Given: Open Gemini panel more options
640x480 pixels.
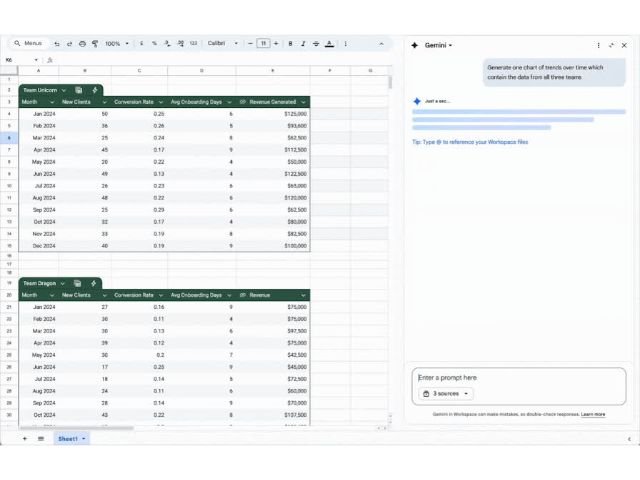Looking at the screenshot, I should point(598,45).
